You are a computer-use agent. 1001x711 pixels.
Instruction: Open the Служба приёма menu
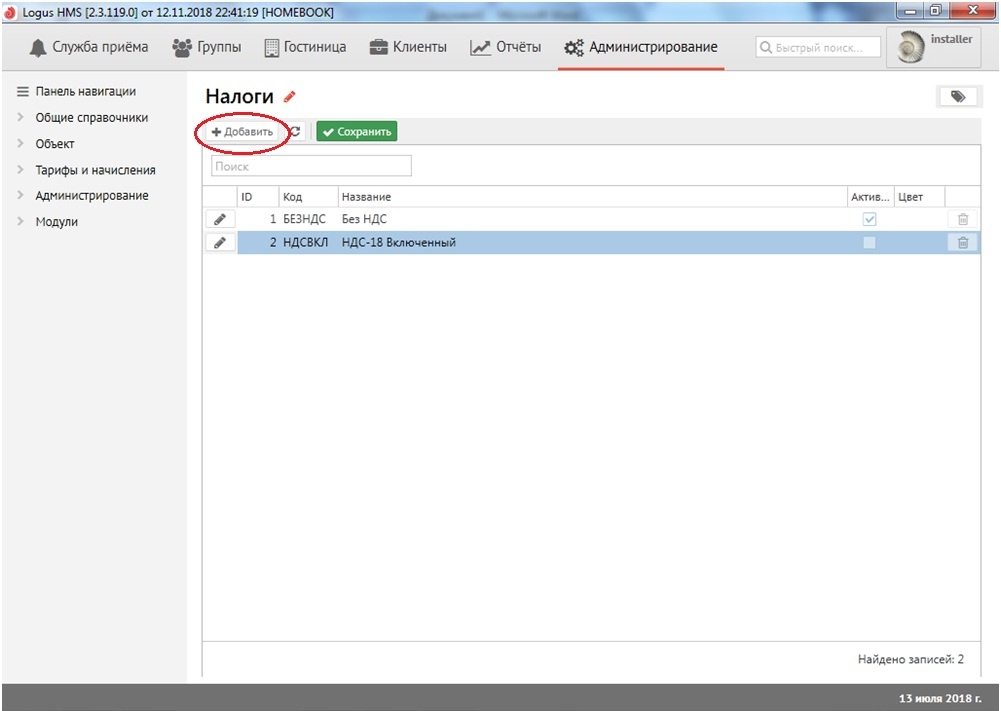point(89,47)
